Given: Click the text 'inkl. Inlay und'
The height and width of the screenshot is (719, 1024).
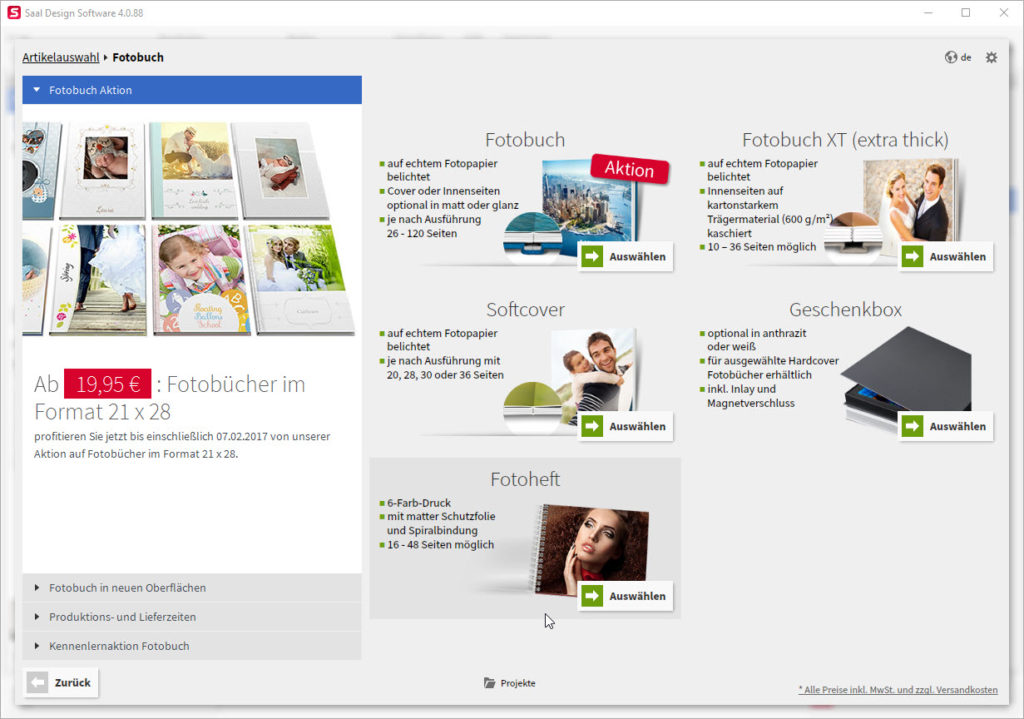Looking at the screenshot, I should [x=741, y=389].
